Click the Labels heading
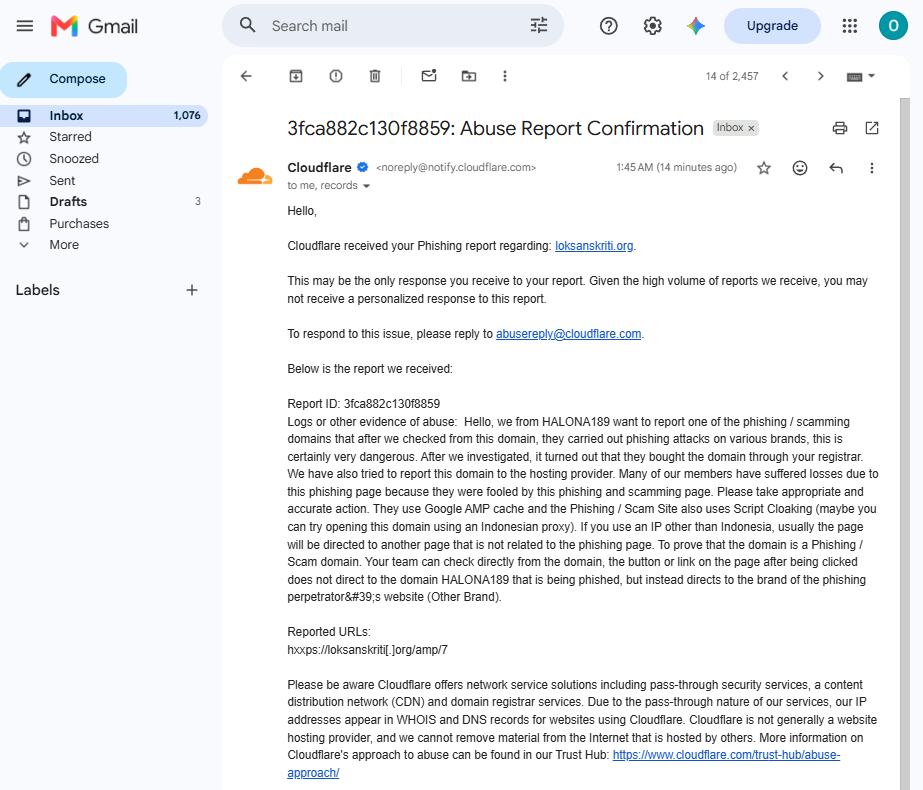 [x=38, y=290]
